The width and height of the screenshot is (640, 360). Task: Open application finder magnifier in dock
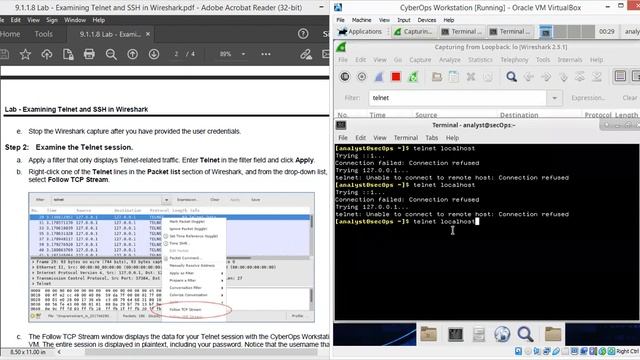(x=525, y=334)
